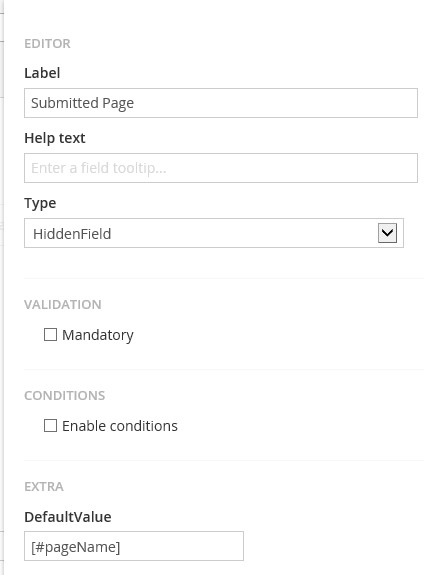
Task: Click the Enable conditions label text
Action: coord(120,426)
